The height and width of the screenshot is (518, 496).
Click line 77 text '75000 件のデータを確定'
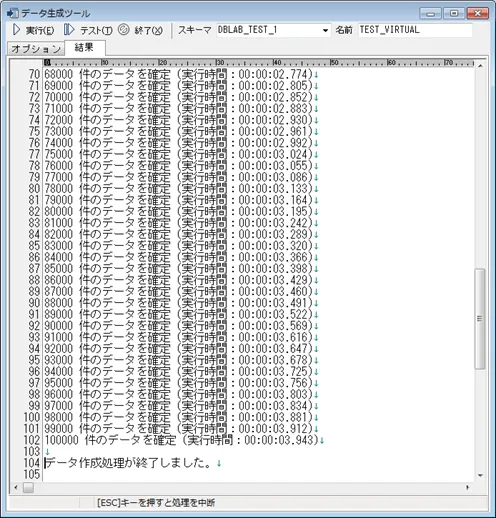[108, 154]
